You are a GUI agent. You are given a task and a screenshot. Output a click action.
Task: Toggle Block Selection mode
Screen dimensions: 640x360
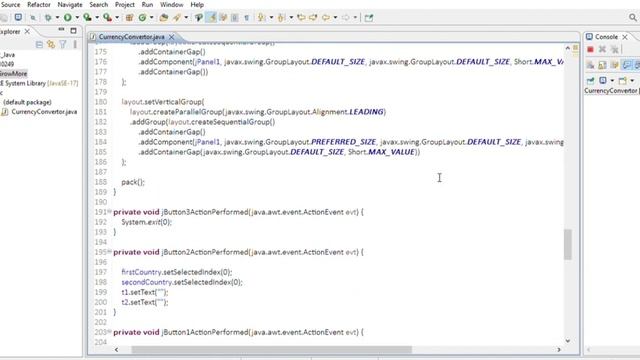click(235, 18)
